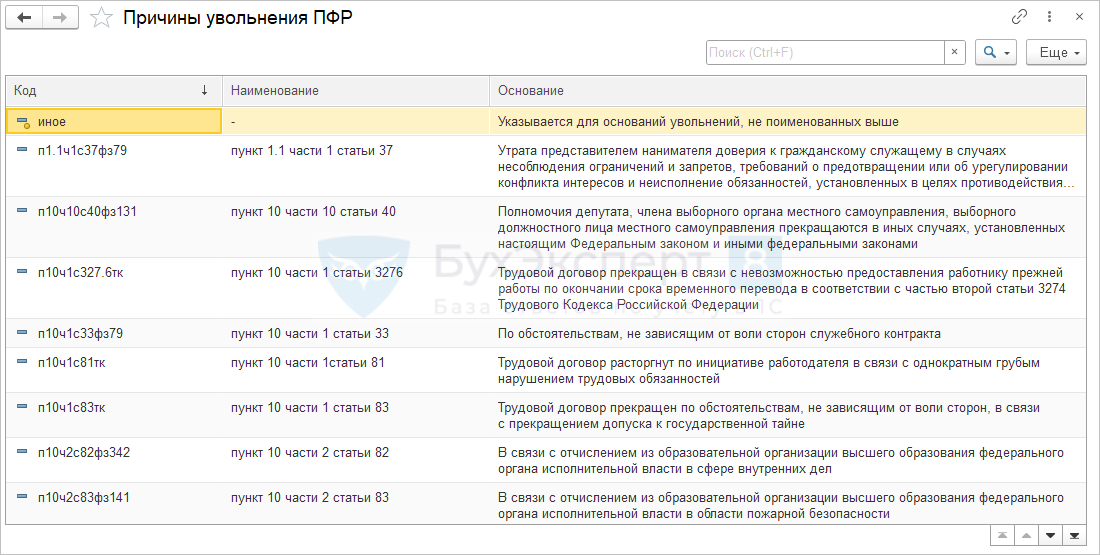Clear the search field with X button
This screenshot has width=1100, height=555.
(x=955, y=52)
